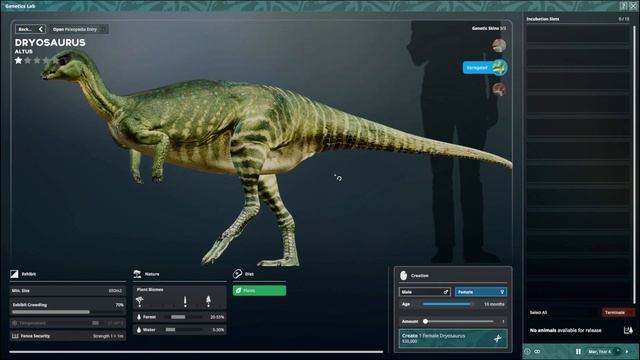
Task: Click the DNA icon on Create button
Action: coord(498,338)
